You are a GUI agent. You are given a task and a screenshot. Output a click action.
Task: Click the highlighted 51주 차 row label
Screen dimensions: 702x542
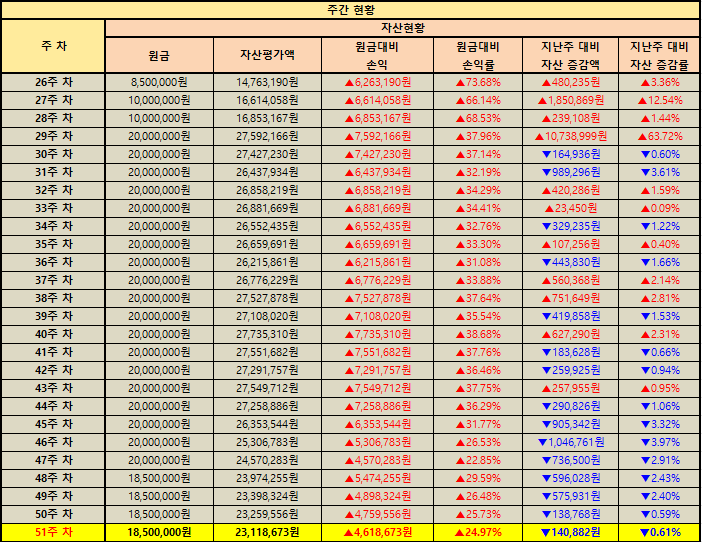(x=54, y=532)
